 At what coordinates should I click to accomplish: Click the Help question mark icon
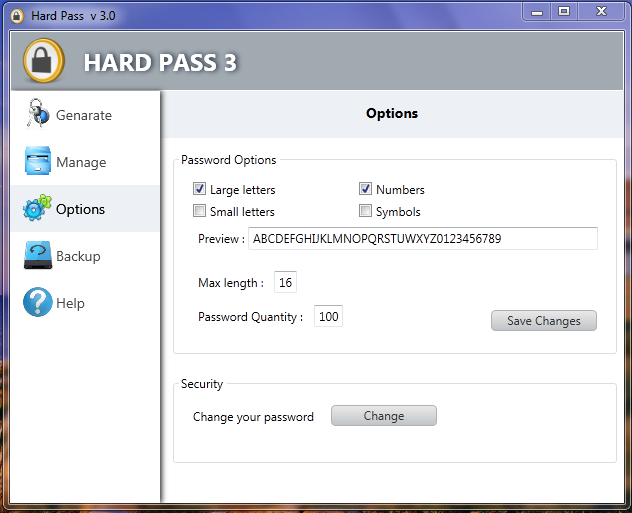click(x=38, y=302)
